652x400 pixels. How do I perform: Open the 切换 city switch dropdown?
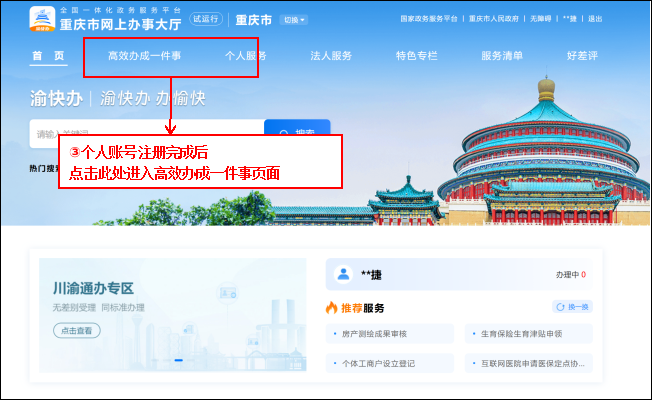(291, 19)
